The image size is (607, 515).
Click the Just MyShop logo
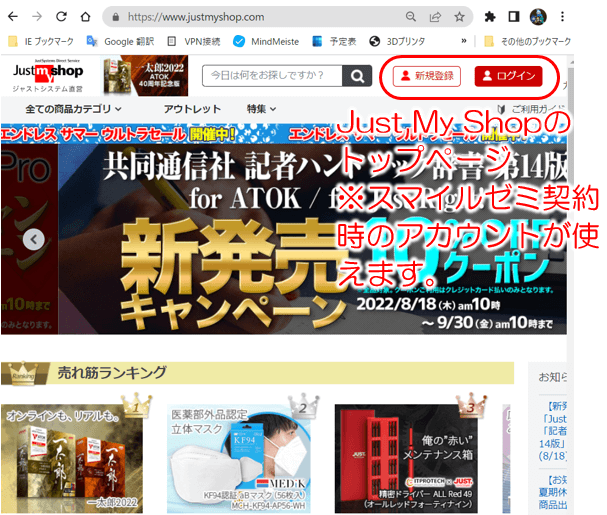click(x=48, y=76)
